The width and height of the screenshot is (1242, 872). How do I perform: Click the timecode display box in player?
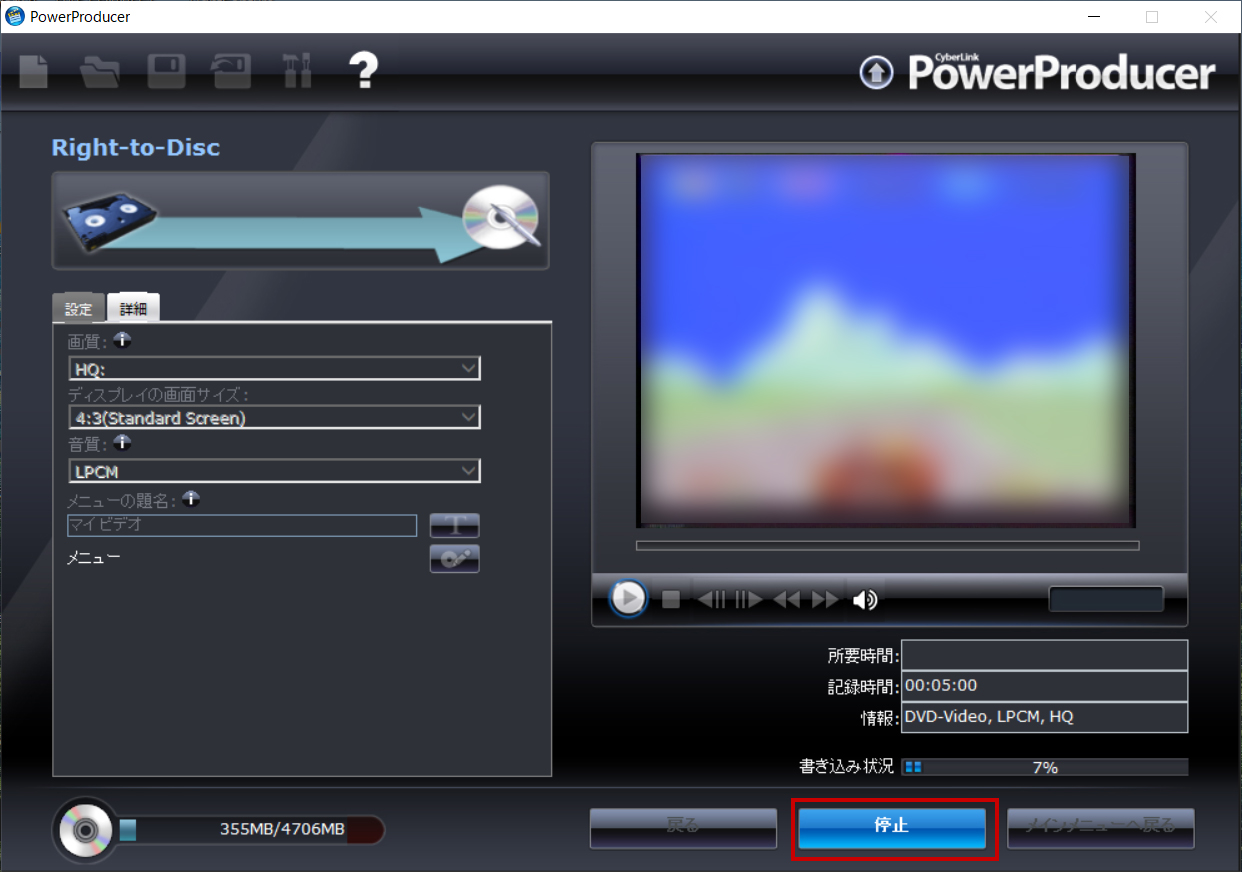coord(1106,599)
